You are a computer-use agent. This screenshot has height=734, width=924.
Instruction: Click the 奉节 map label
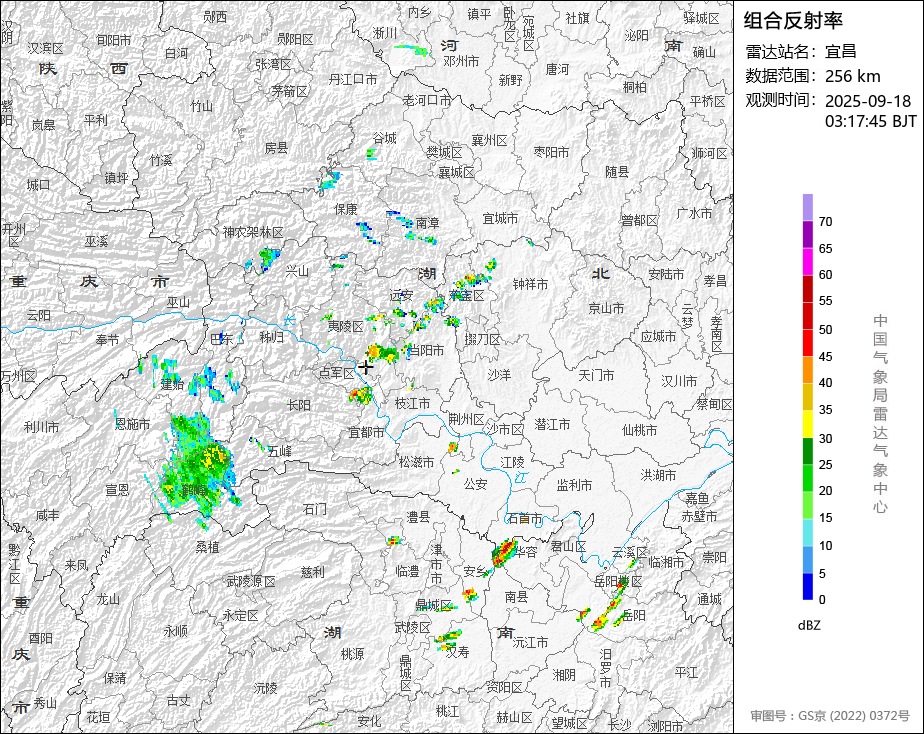(x=107, y=340)
